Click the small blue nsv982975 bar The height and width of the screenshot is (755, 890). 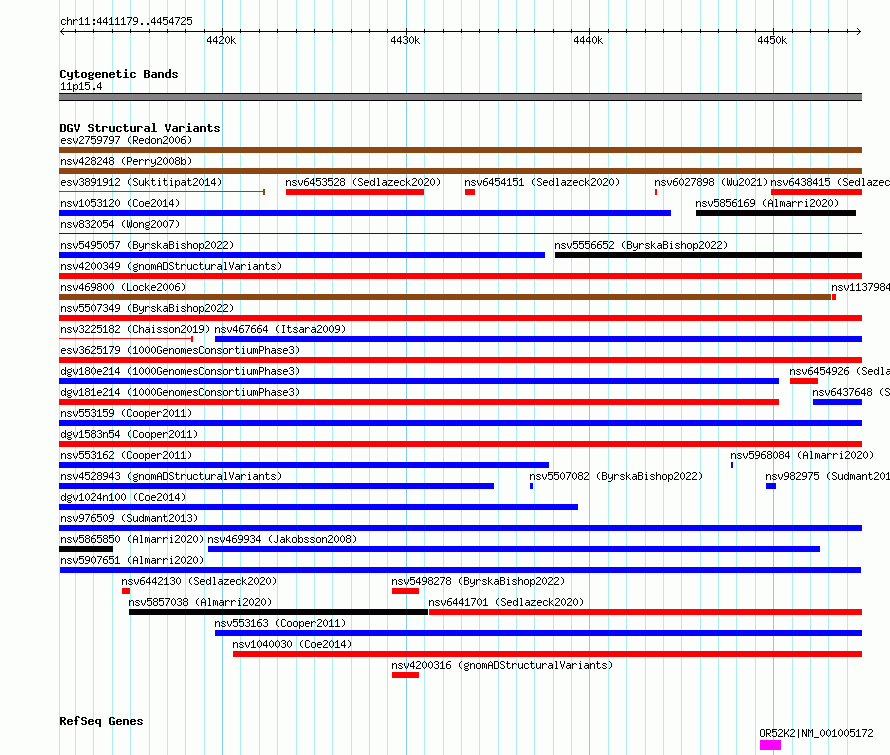tap(771, 486)
